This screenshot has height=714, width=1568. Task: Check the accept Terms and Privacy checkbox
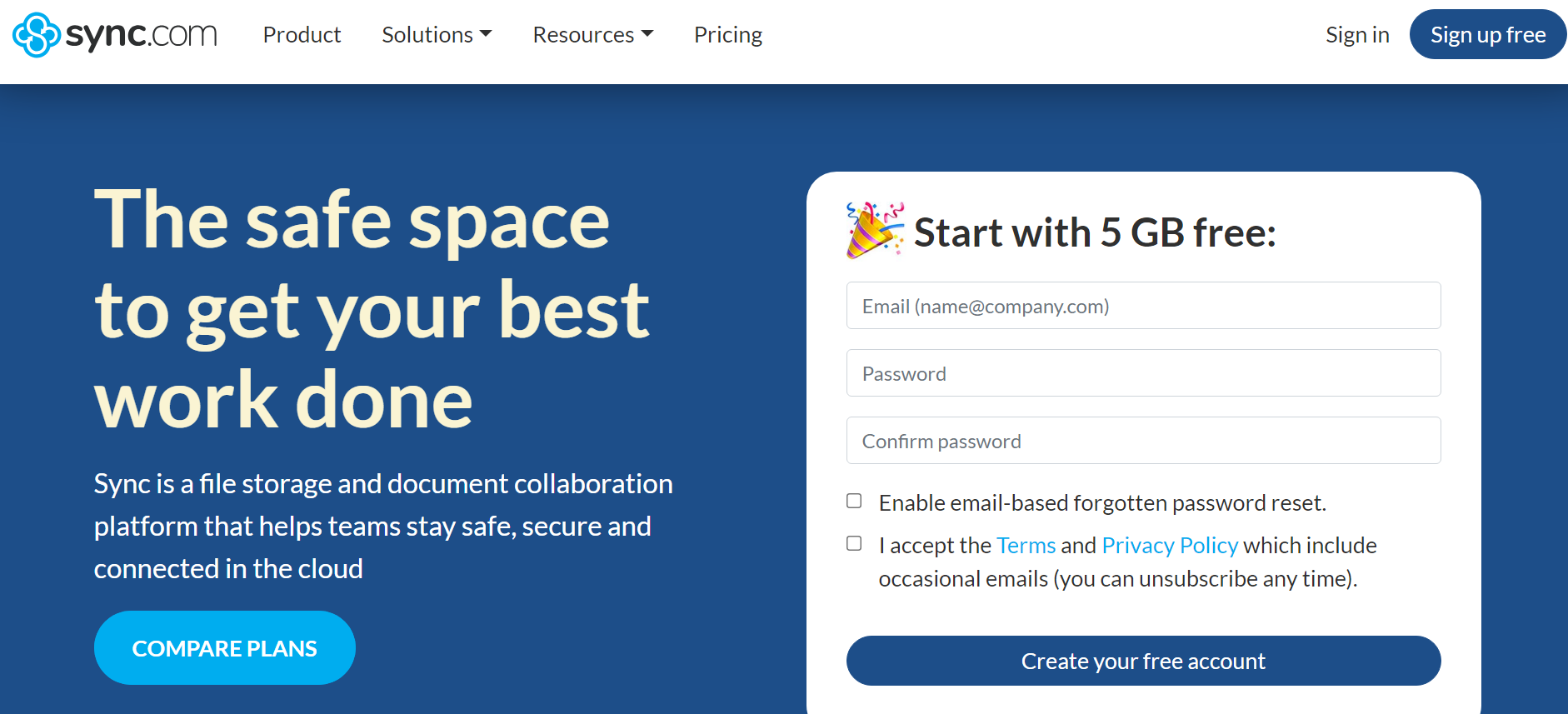pos(854,543)
